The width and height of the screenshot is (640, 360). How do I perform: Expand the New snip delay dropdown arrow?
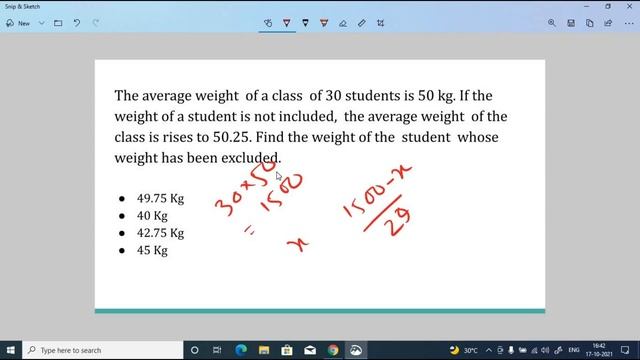click(x=41, y=23)
